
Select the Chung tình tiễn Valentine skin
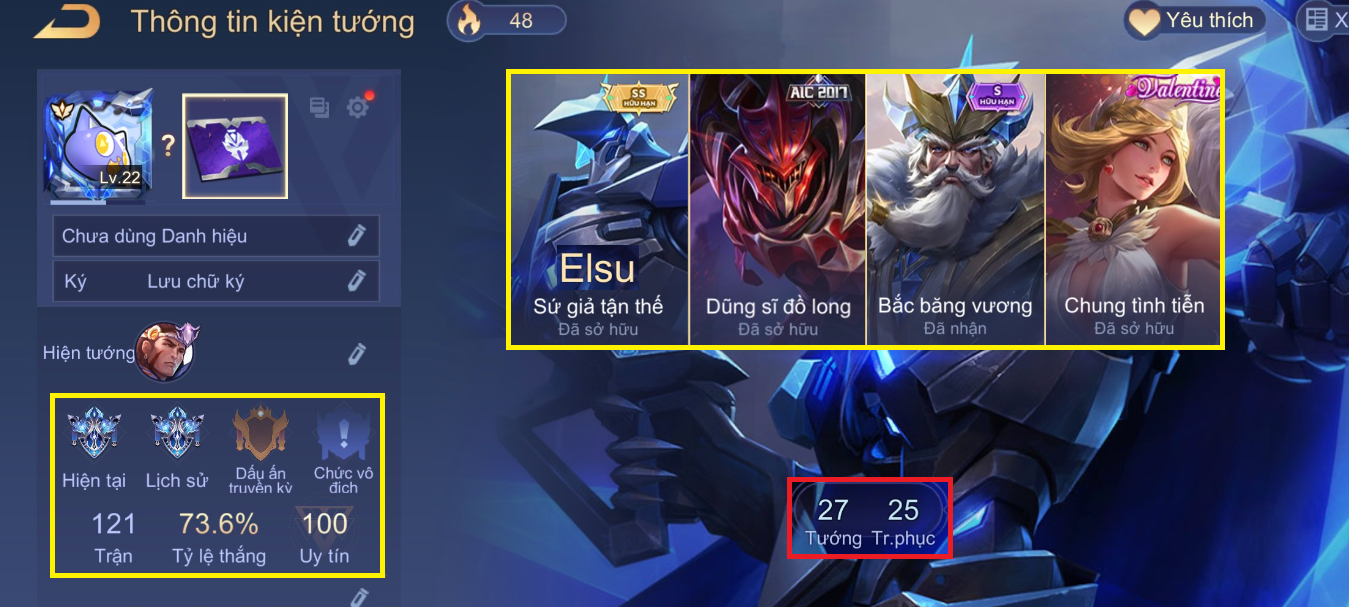click(x=1134, y=209)
